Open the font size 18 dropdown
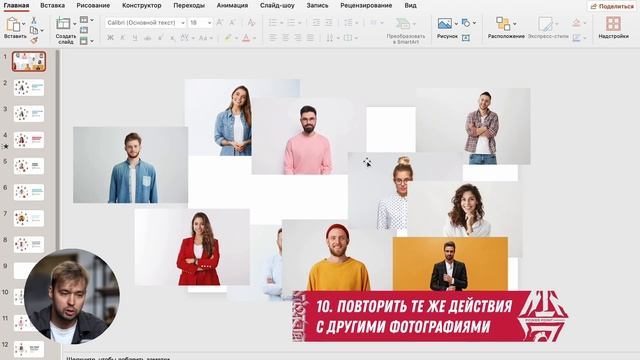The height and width of the screenshot is (360, 640). (x=210, y=23)
